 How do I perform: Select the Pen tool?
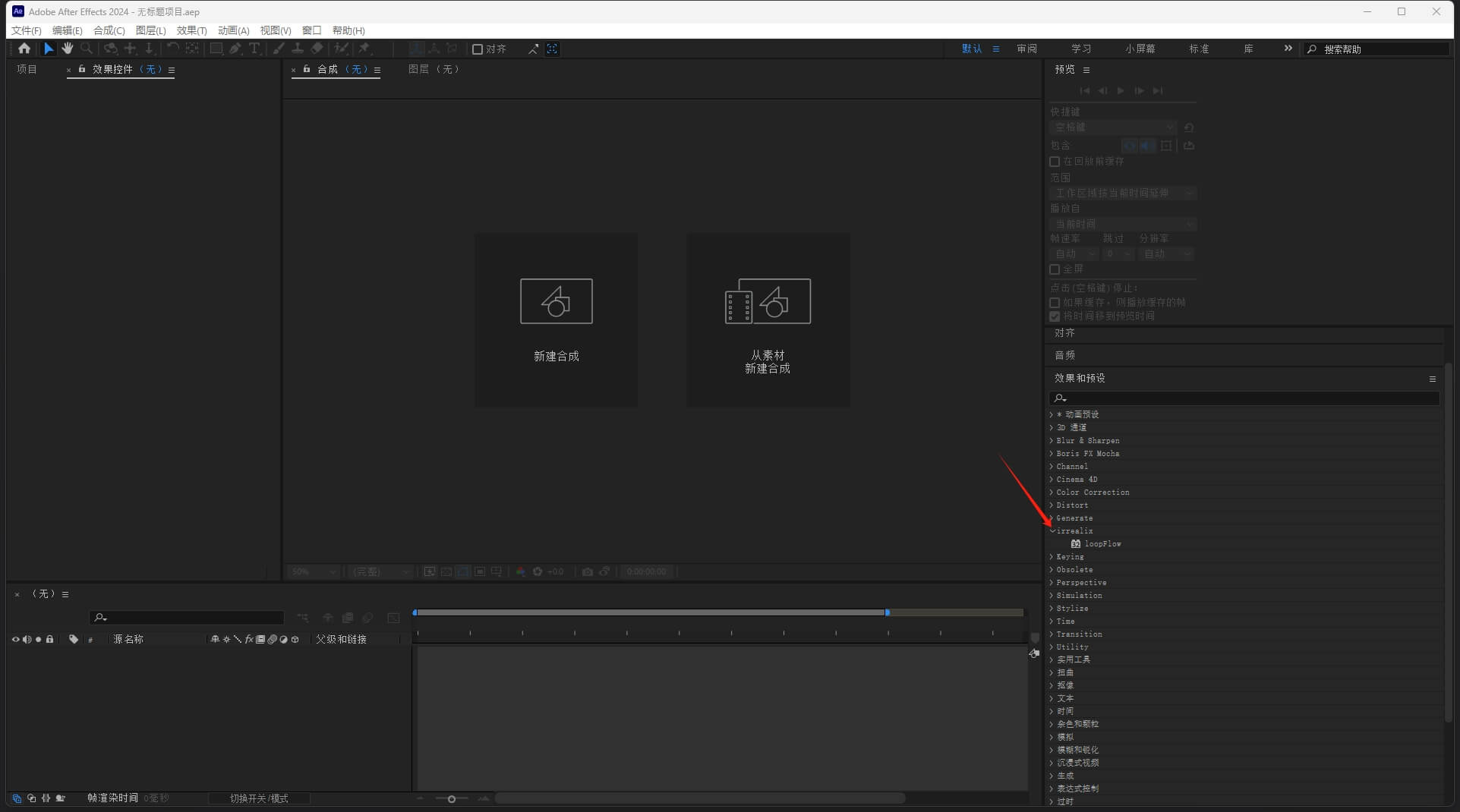point(235,49)
